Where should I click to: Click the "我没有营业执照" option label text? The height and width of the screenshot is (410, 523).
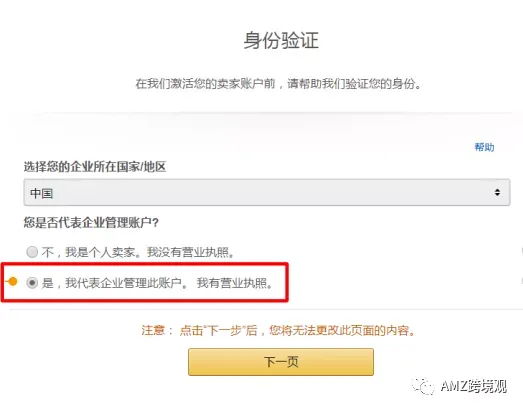(190, 252)
